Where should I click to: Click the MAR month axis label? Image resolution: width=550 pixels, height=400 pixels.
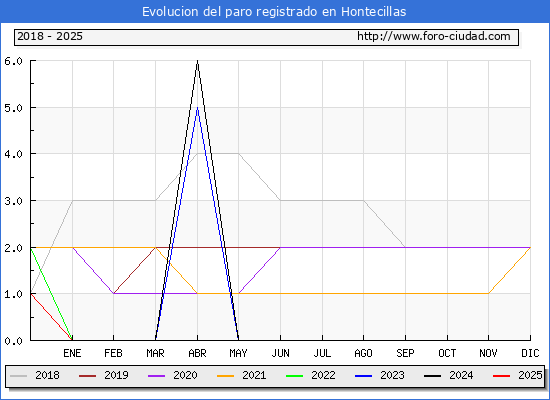pyautogui.click(x=155, y=353)
